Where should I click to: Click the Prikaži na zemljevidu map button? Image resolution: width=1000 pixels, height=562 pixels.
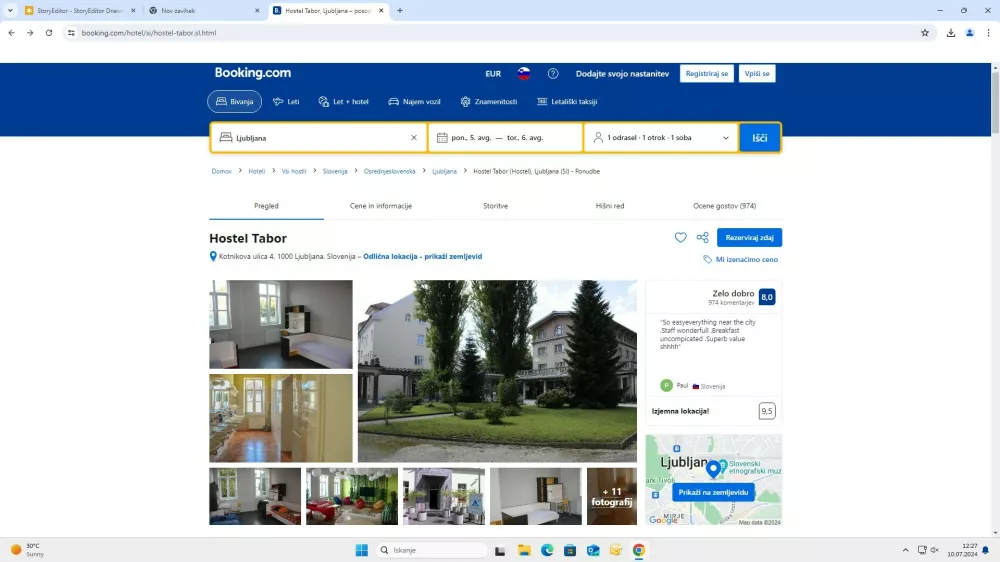(x=713, y=493)
